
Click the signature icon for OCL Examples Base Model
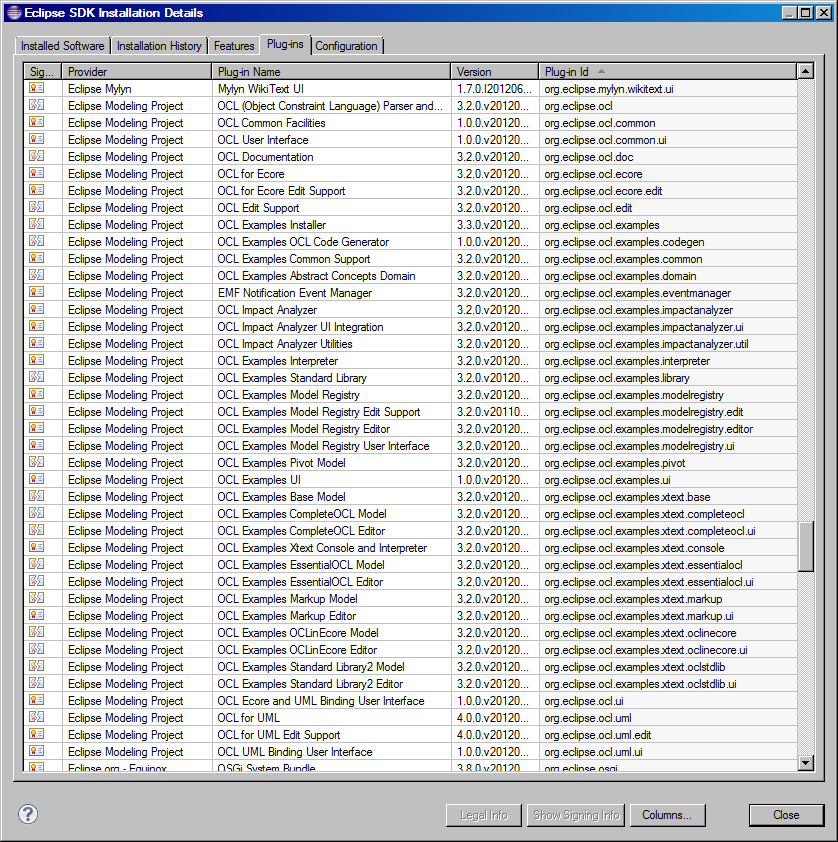[37, 496]
